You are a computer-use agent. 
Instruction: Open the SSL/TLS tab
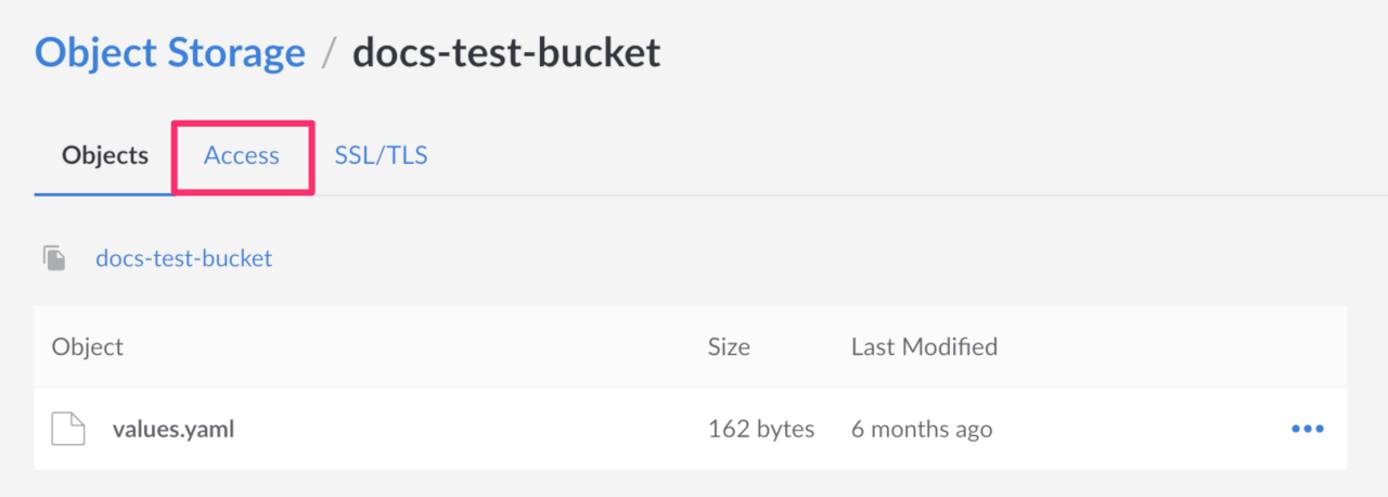pyautogui.click(x=381, y=156)
